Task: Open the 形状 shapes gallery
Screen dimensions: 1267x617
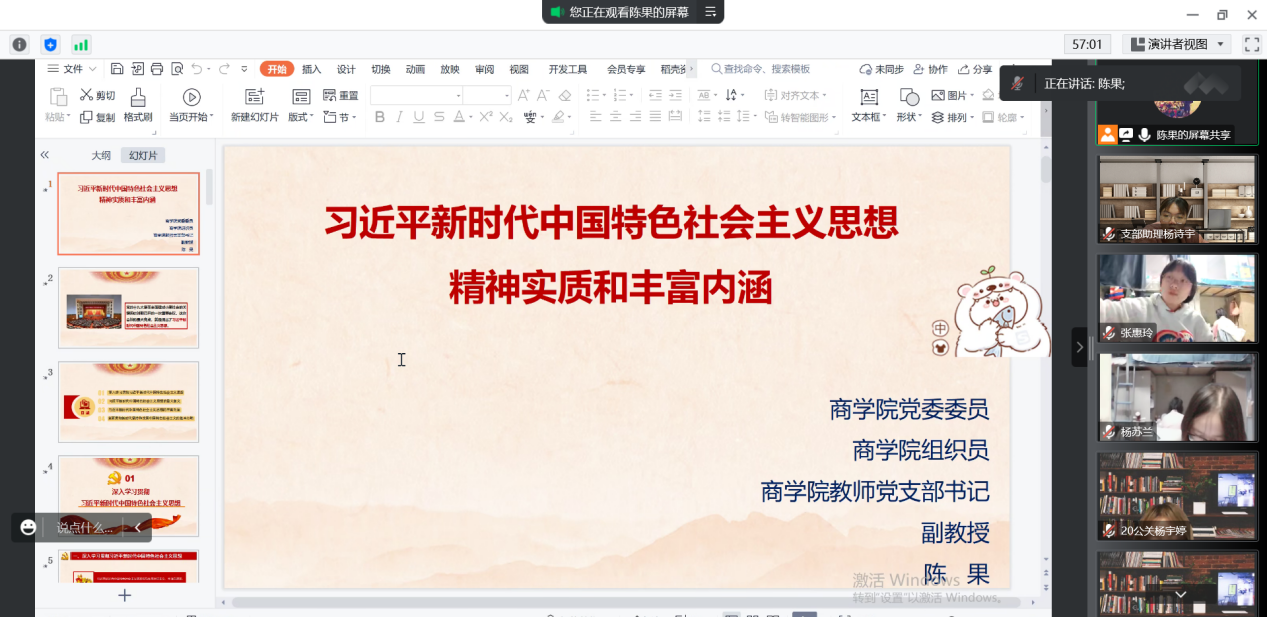Action: tap(909, 105)
